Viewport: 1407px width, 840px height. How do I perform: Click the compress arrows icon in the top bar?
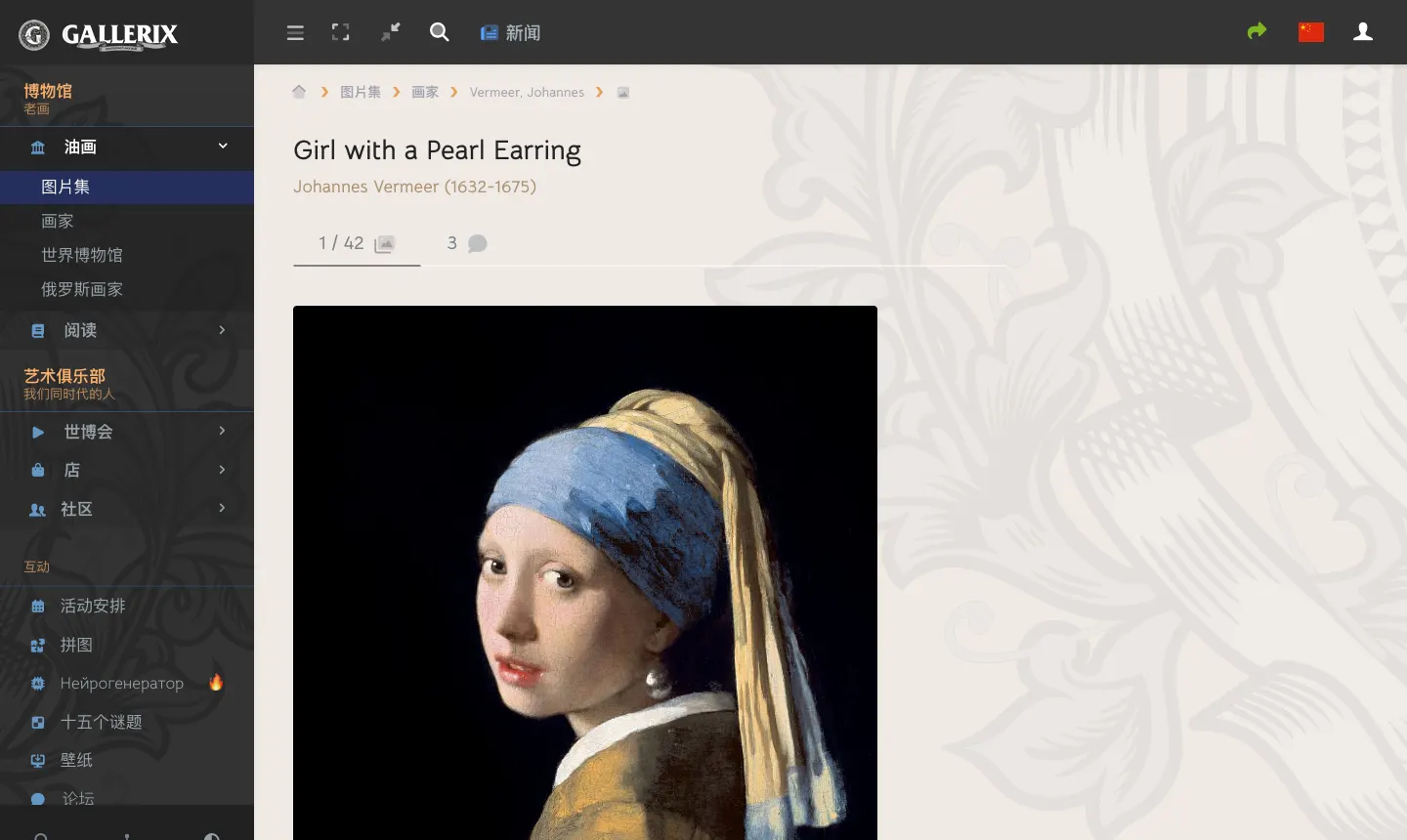point(390,32)
